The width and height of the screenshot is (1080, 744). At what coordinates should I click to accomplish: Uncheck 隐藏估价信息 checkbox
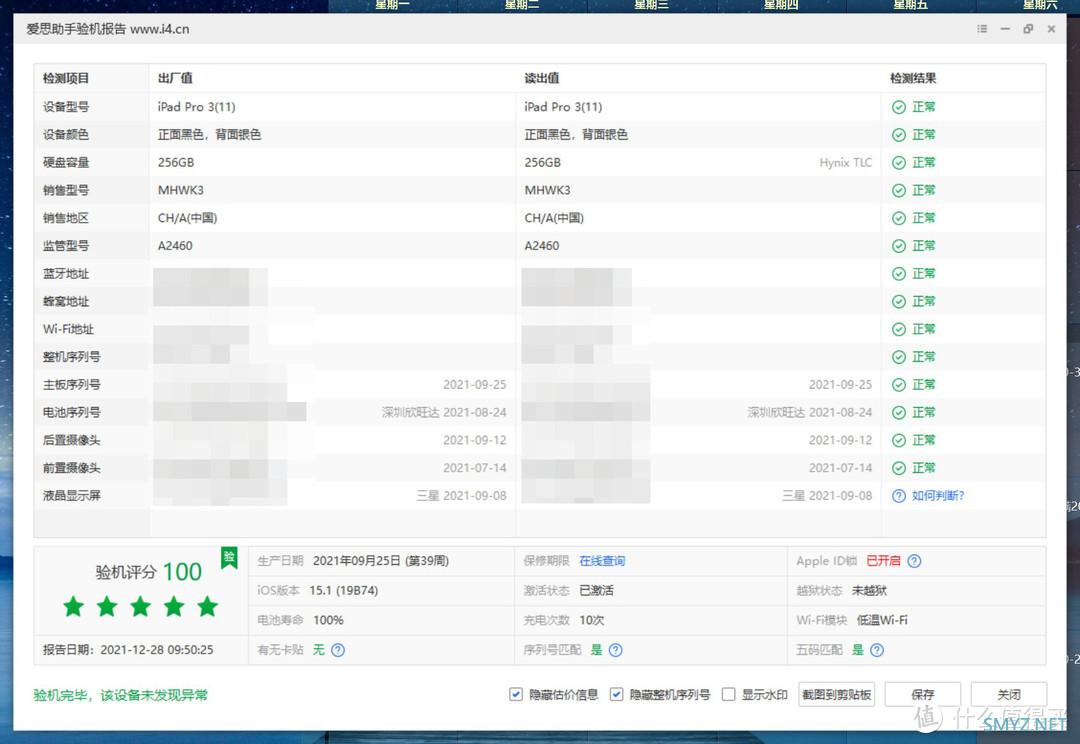click(x=515, y=694)
